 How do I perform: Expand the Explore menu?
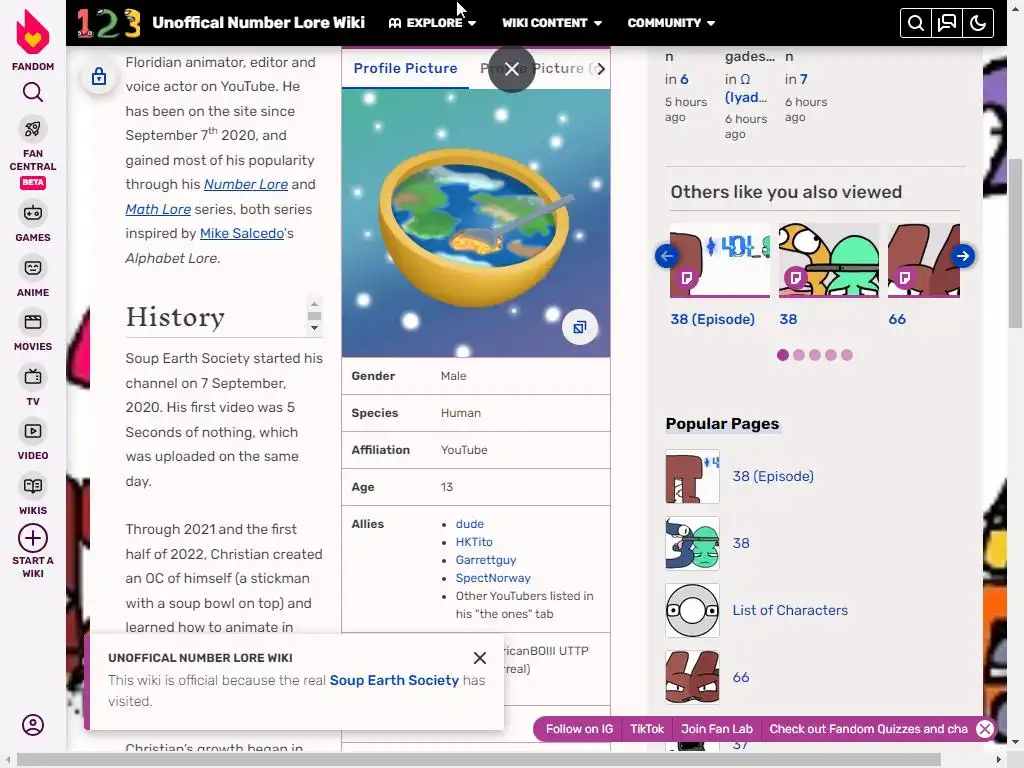point(432,23)
